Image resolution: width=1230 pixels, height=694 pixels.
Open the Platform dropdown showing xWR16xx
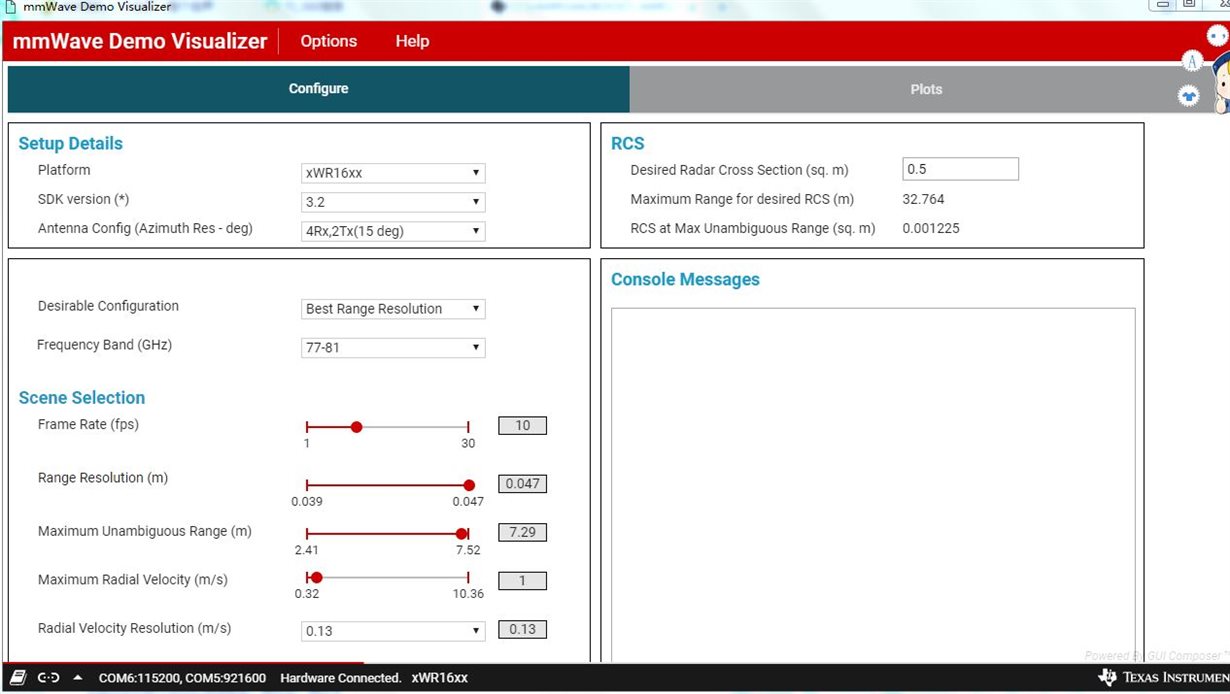[x=393, y=173]
